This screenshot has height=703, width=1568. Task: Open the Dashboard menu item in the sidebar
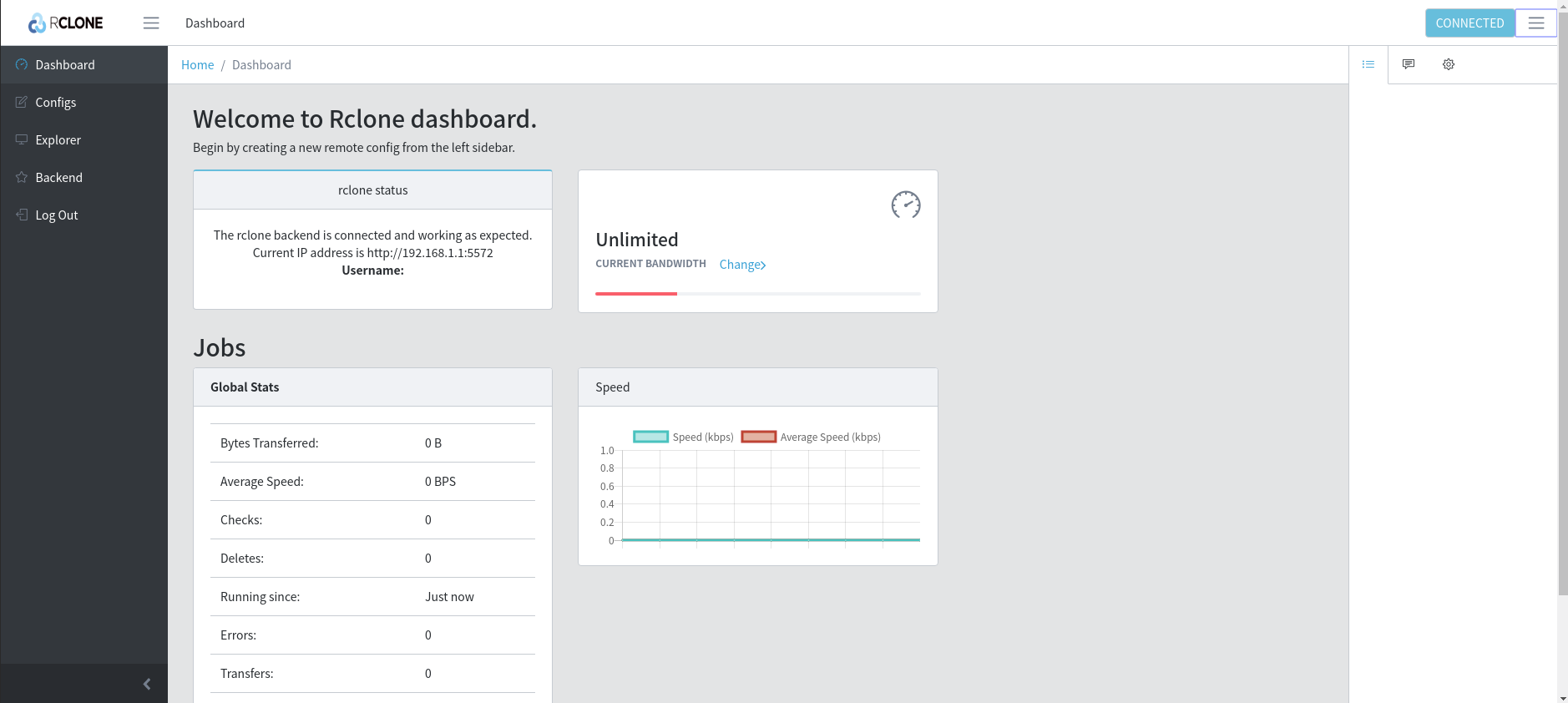point(84,64)
